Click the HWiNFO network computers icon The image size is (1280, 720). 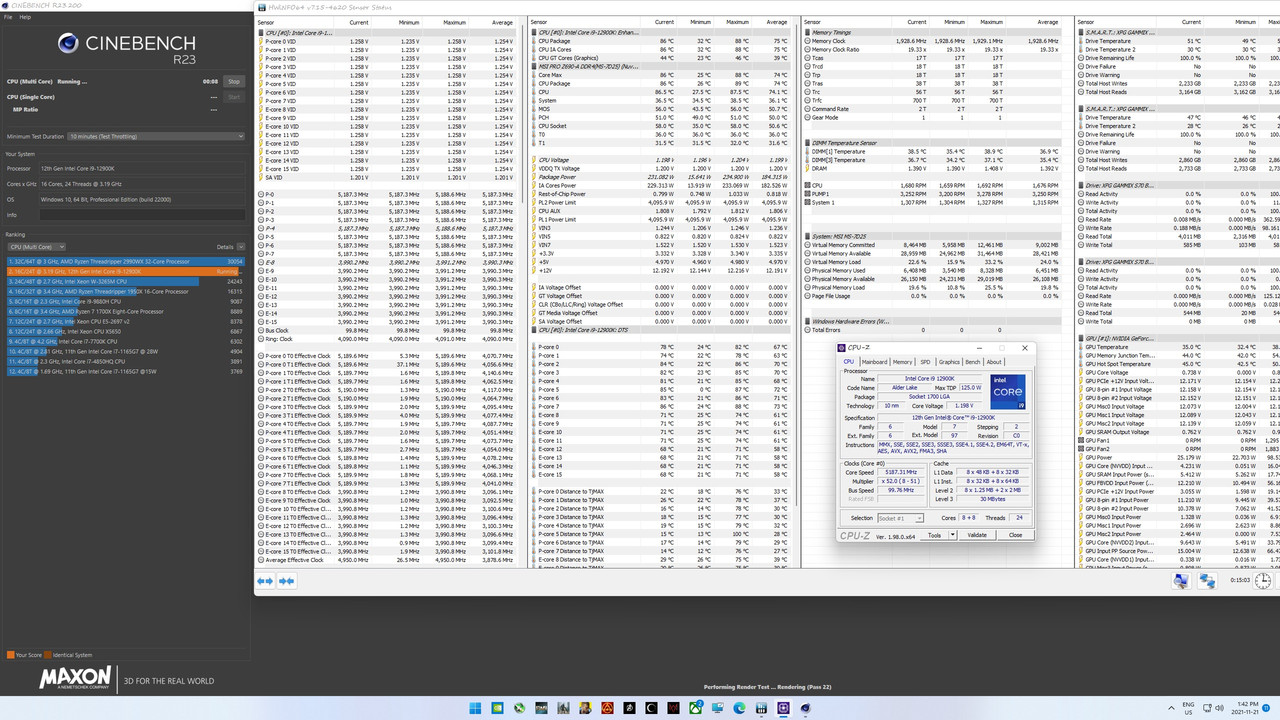(x=1207, y=581)
